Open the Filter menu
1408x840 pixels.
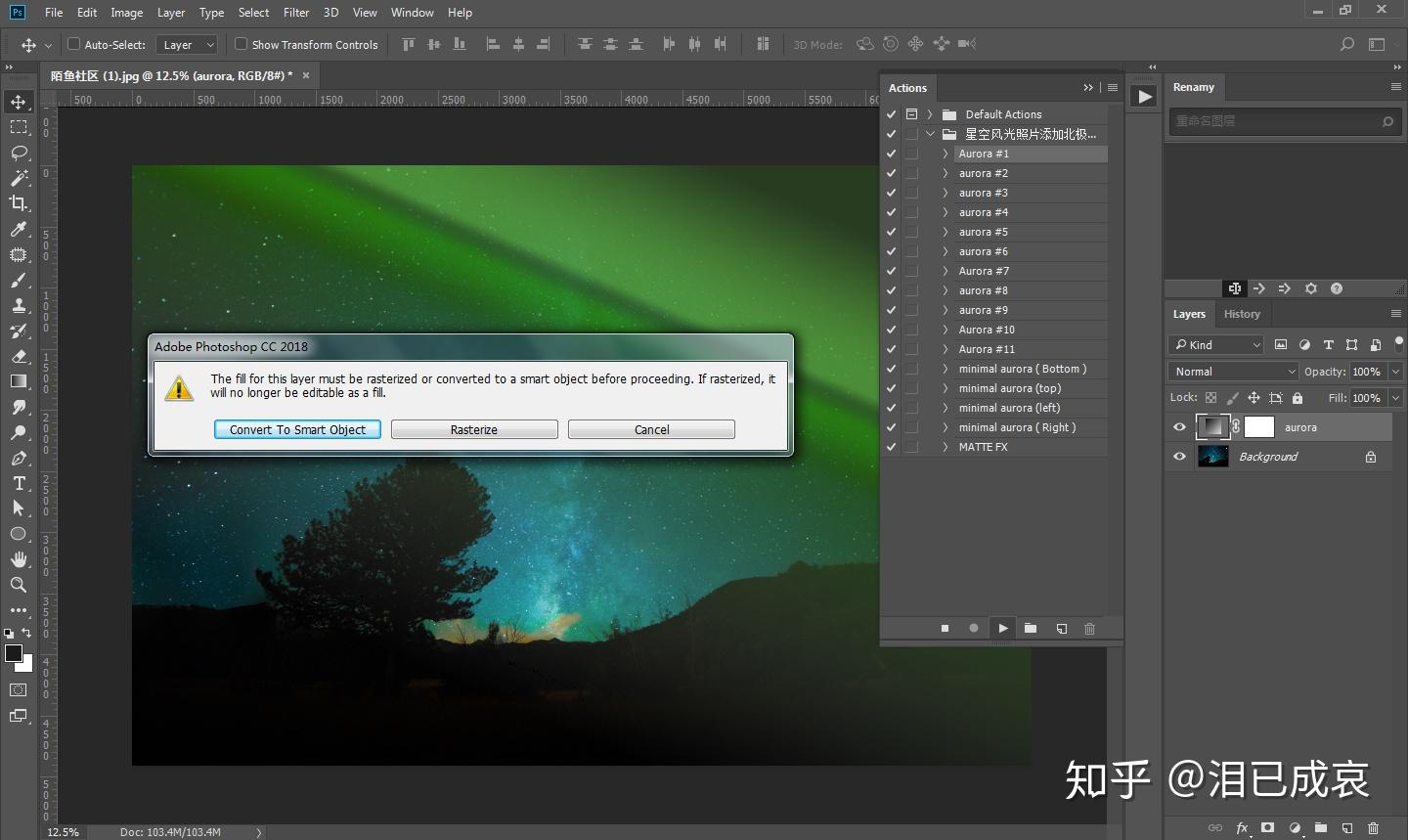[x=296, y=13]
